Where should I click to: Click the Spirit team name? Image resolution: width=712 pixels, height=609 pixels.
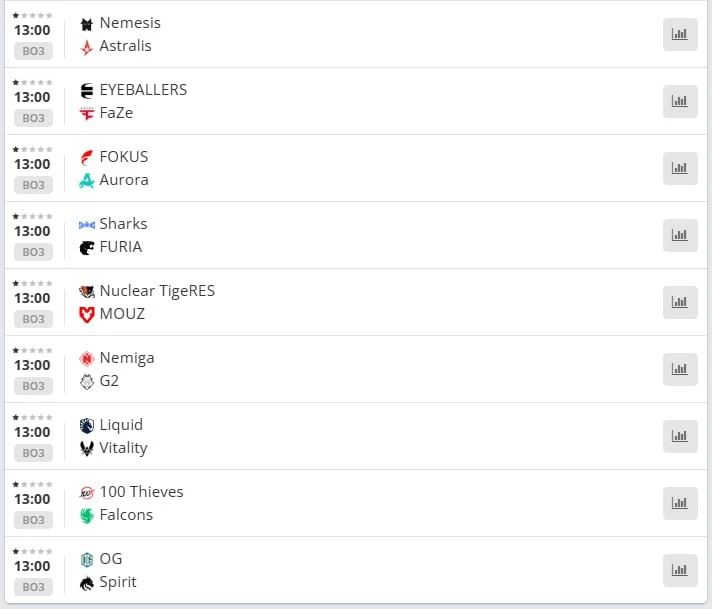tap(118, 582)
